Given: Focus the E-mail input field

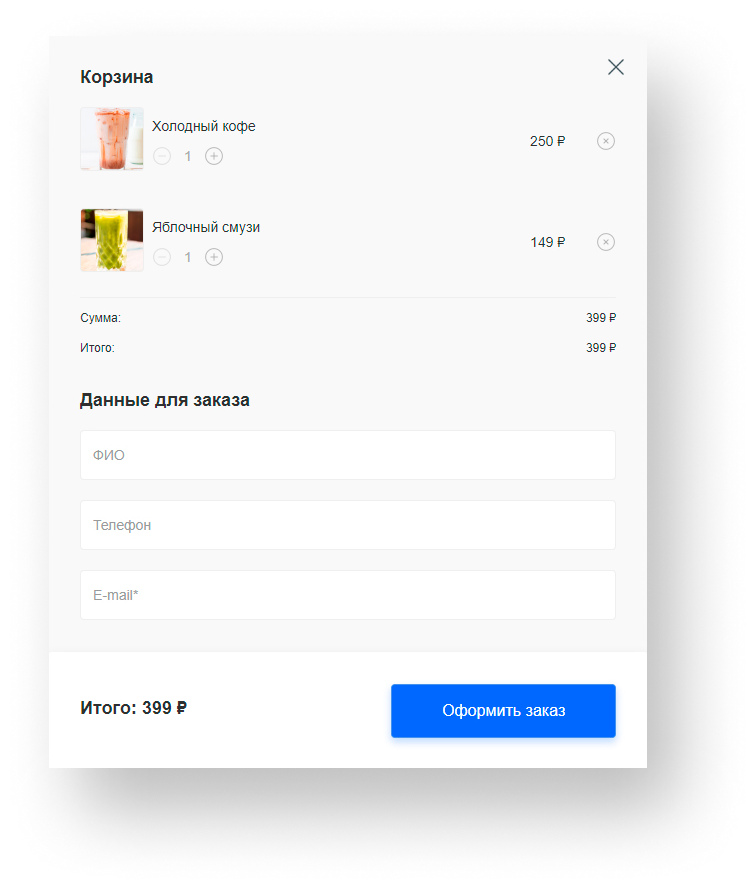Looking at the screenshot, I should [x=347, y=595].
